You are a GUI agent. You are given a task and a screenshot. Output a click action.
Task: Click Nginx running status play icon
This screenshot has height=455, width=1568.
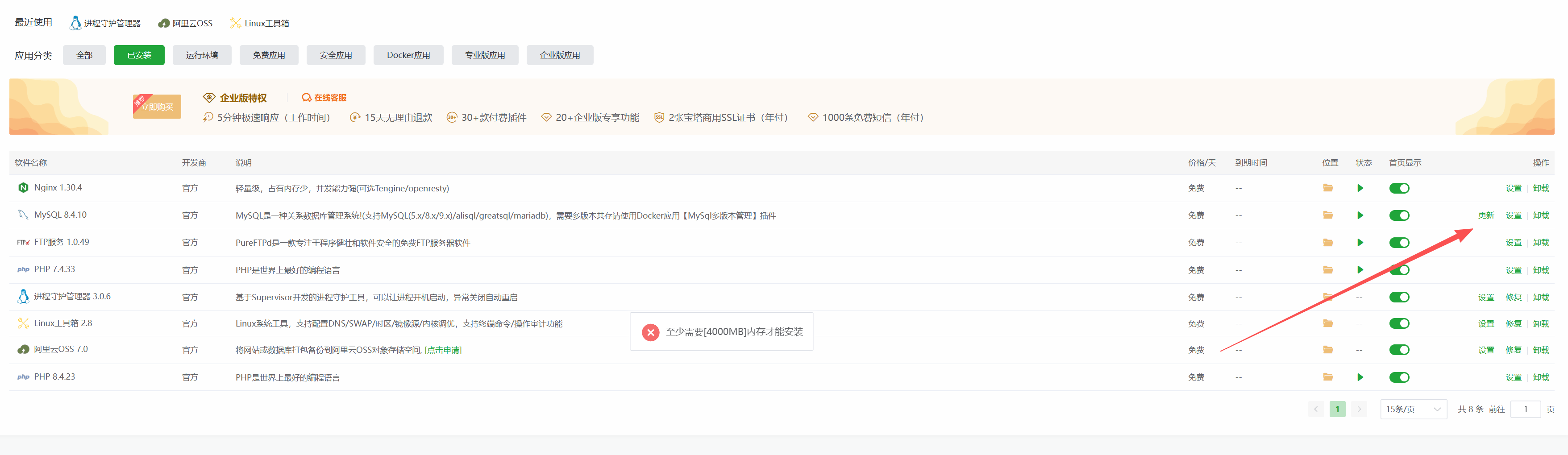tap(1360, 188)
